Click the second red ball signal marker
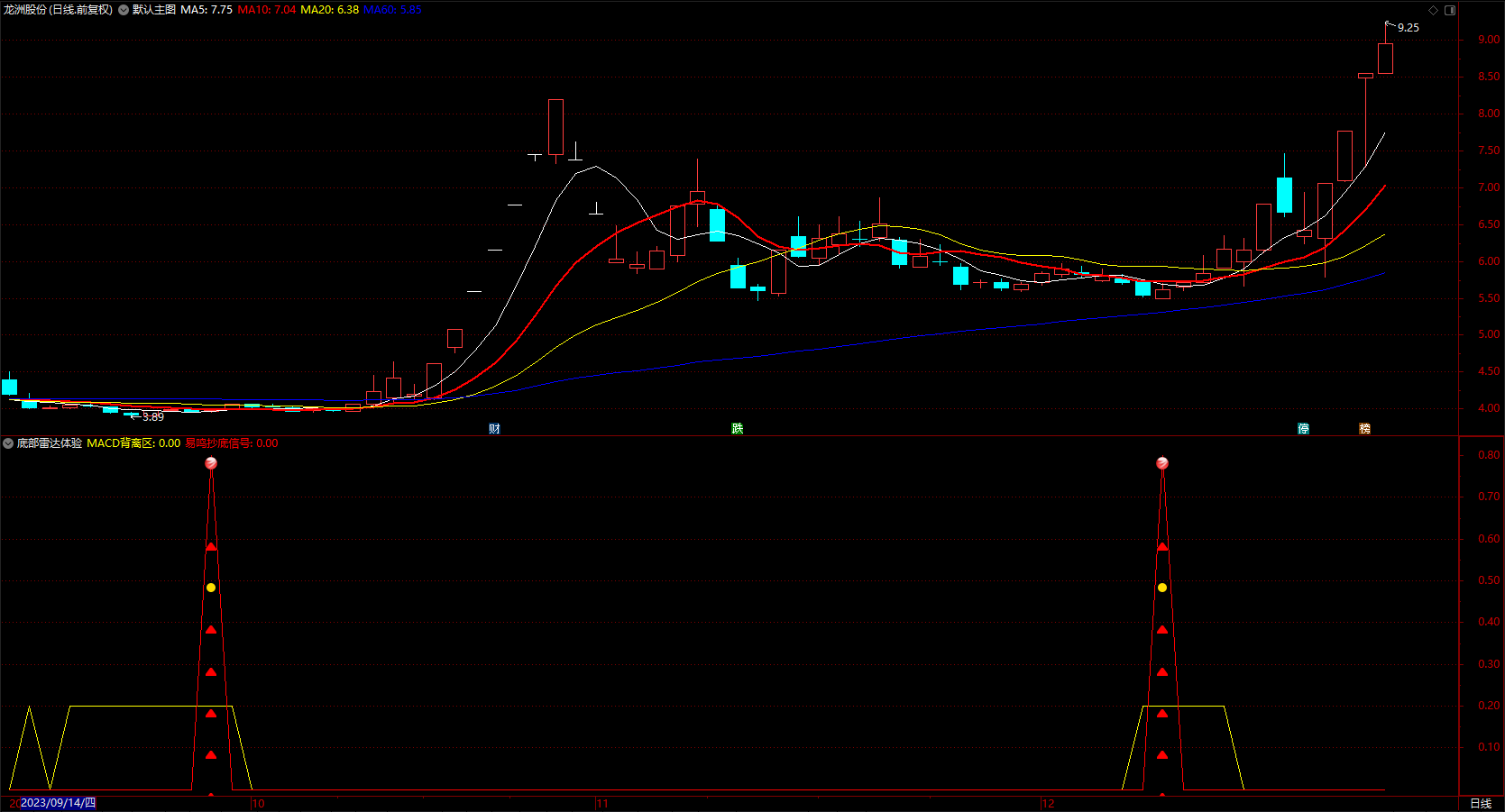 coord(1162,463)
